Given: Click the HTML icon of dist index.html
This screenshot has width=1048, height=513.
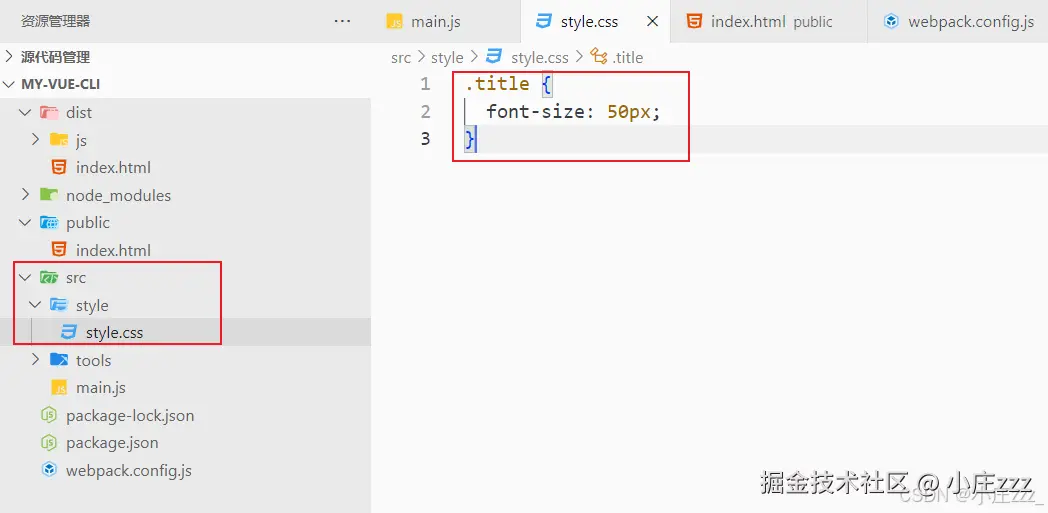Looking at the screenshot, I should [x=59, y=167].
